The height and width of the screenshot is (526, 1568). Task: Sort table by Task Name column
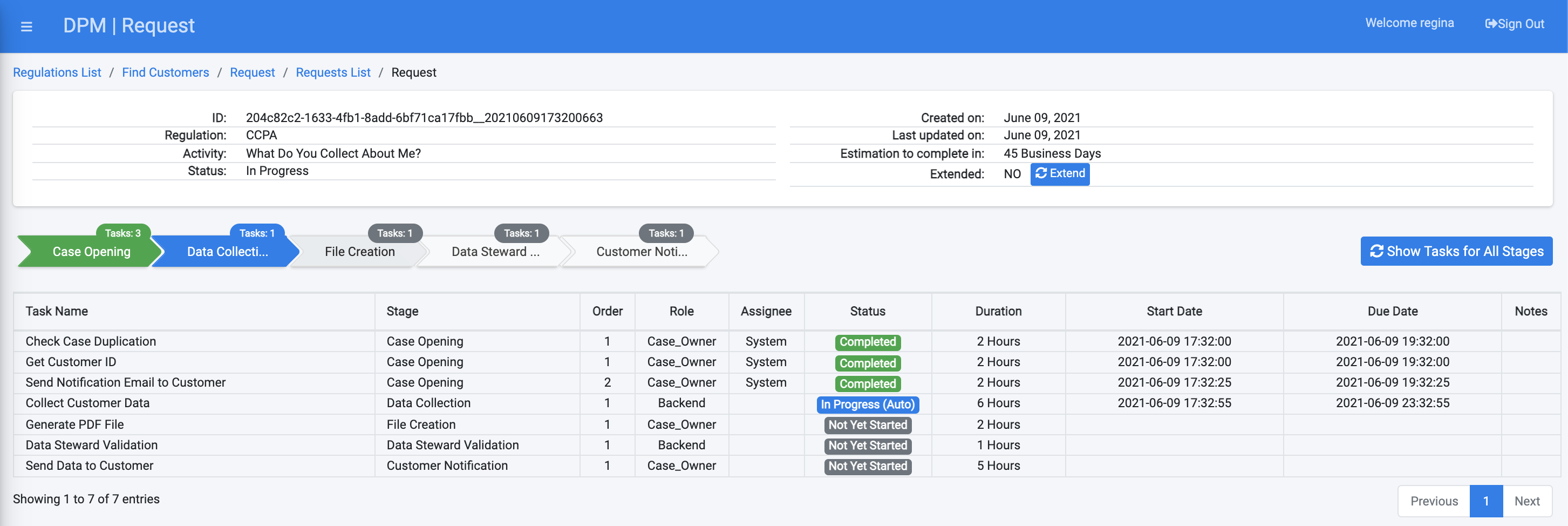[x=57, y=312]
